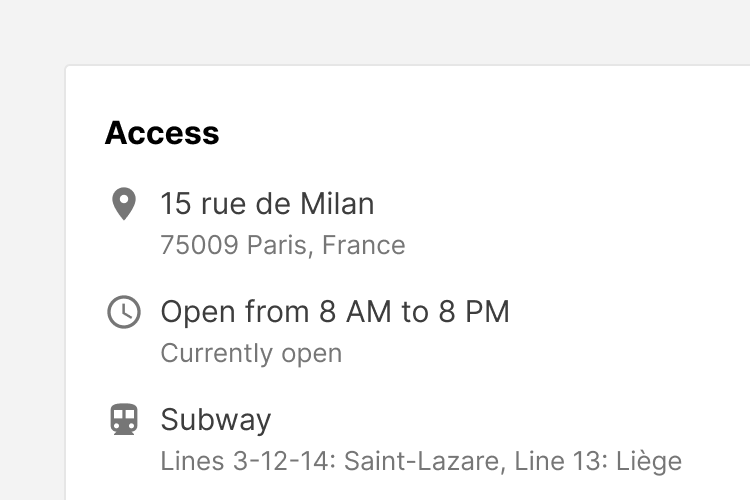Click the Subway label
Image resolution: width=750 pixels, height=500 pixels.
[x=215, y=419]
